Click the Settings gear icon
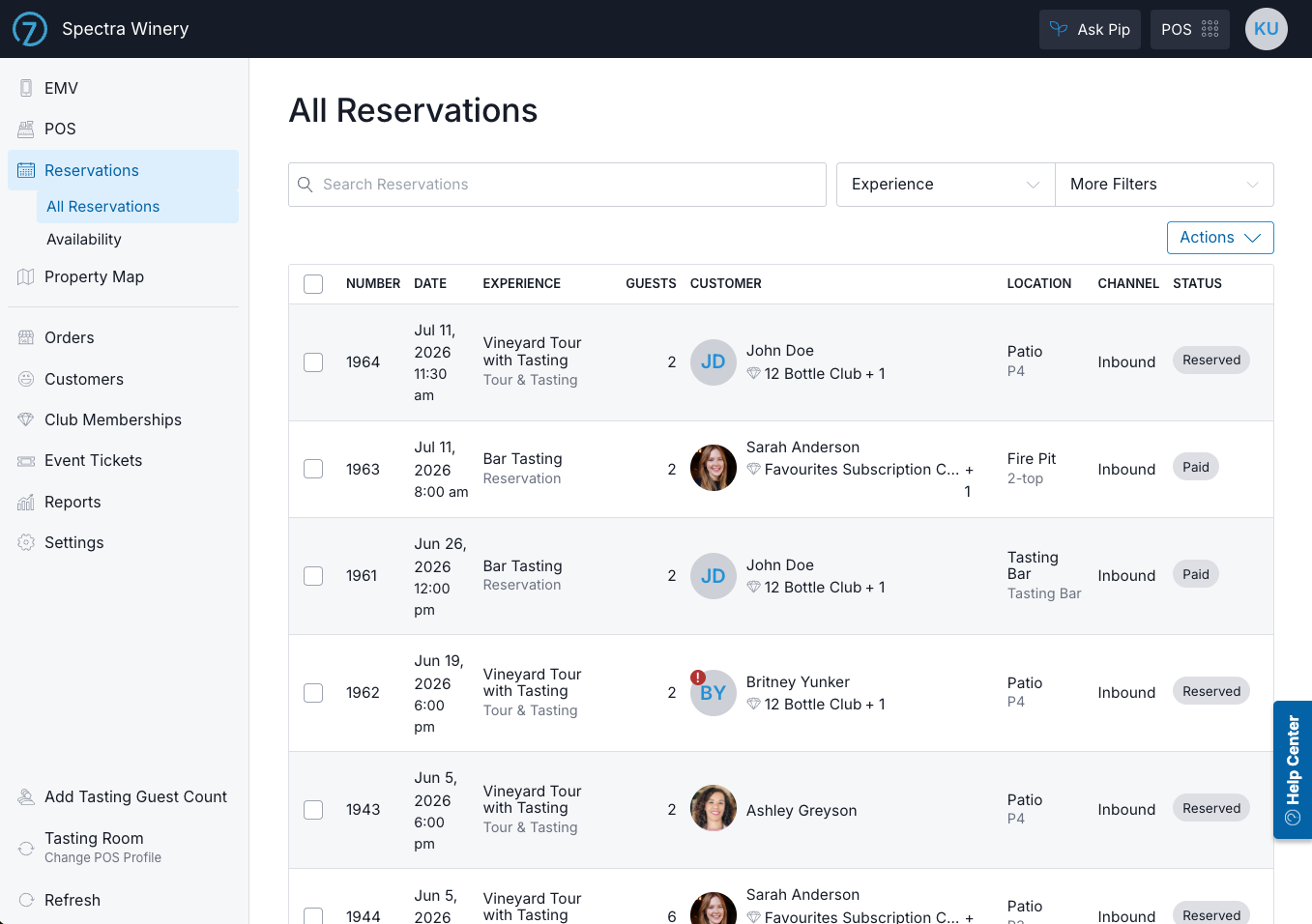 [26, 542]
